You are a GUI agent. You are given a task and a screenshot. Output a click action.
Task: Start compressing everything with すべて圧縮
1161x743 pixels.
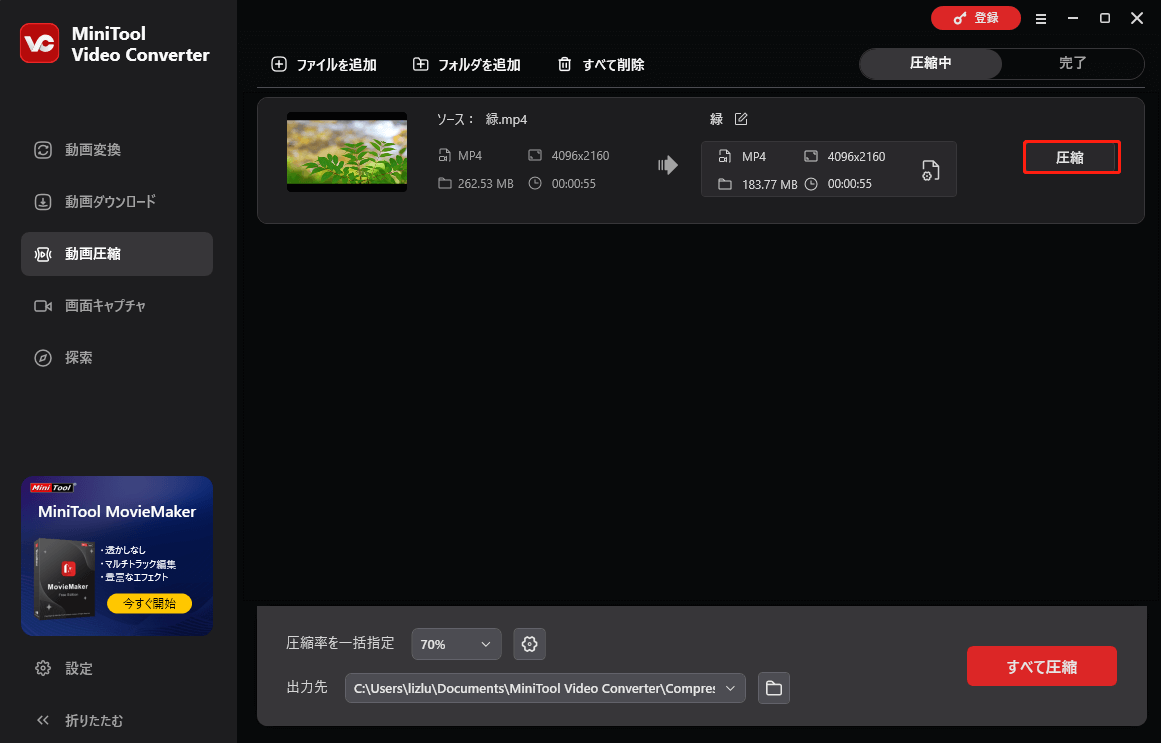tap(1041, 666)
